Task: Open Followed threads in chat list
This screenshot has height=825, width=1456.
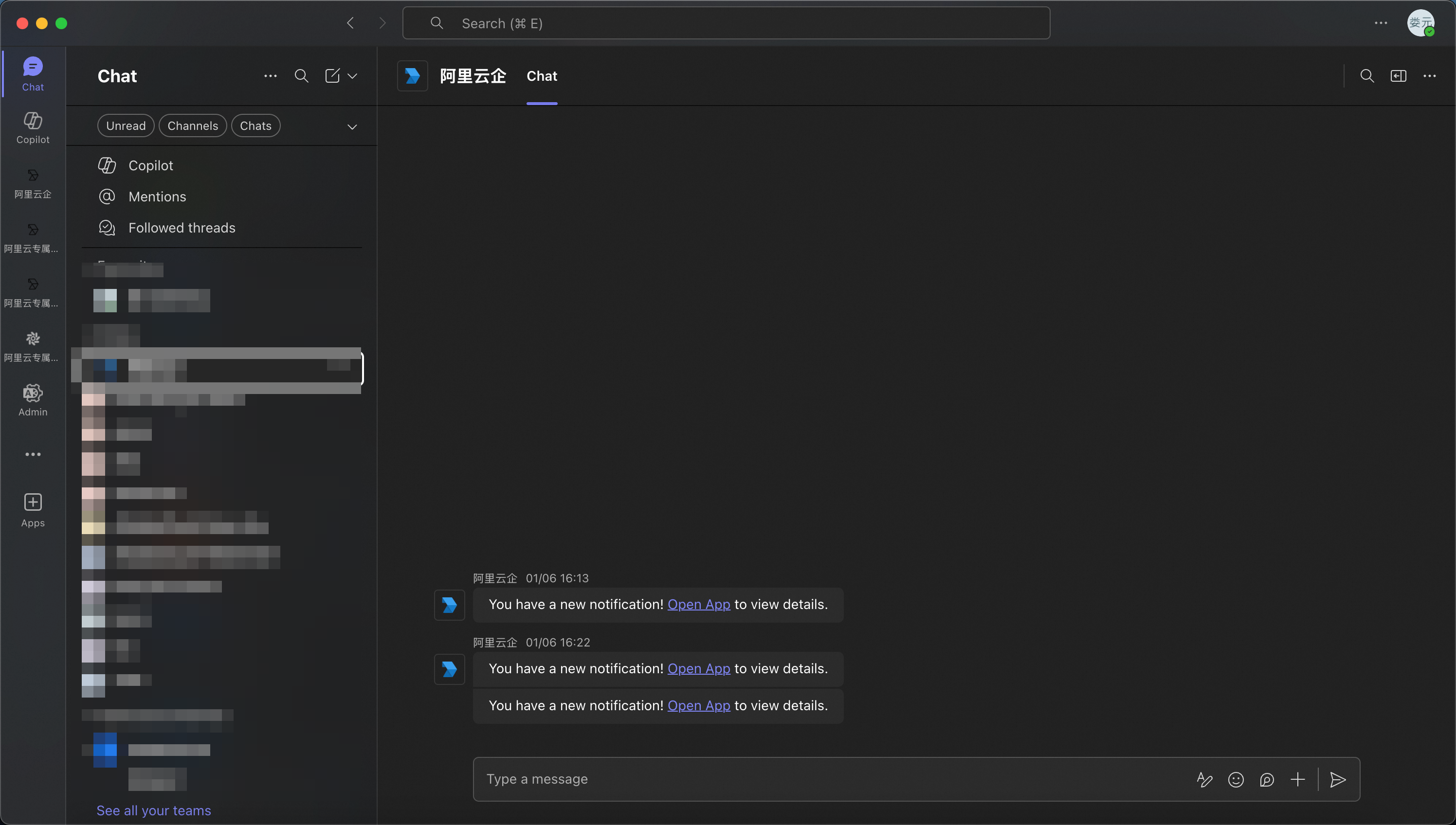Action: coord(182,228)
